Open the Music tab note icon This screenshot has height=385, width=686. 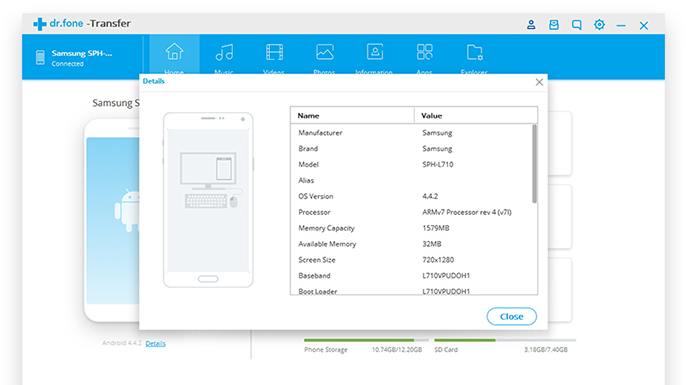click(x=224, y=52)
